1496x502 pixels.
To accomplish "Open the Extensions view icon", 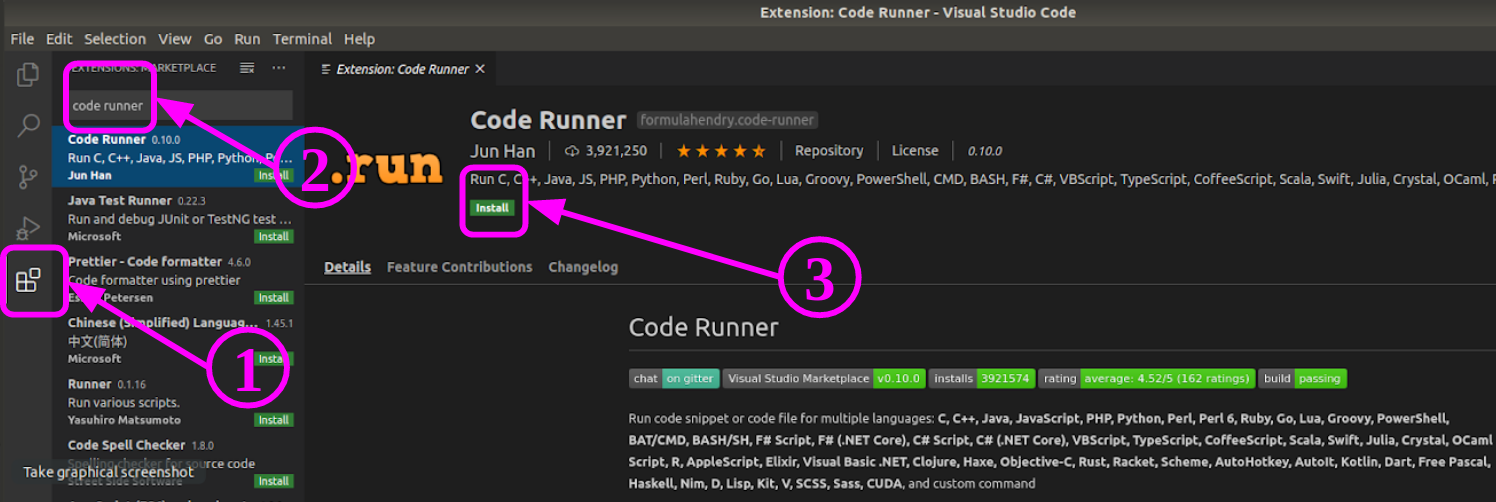I will (28, 281).
